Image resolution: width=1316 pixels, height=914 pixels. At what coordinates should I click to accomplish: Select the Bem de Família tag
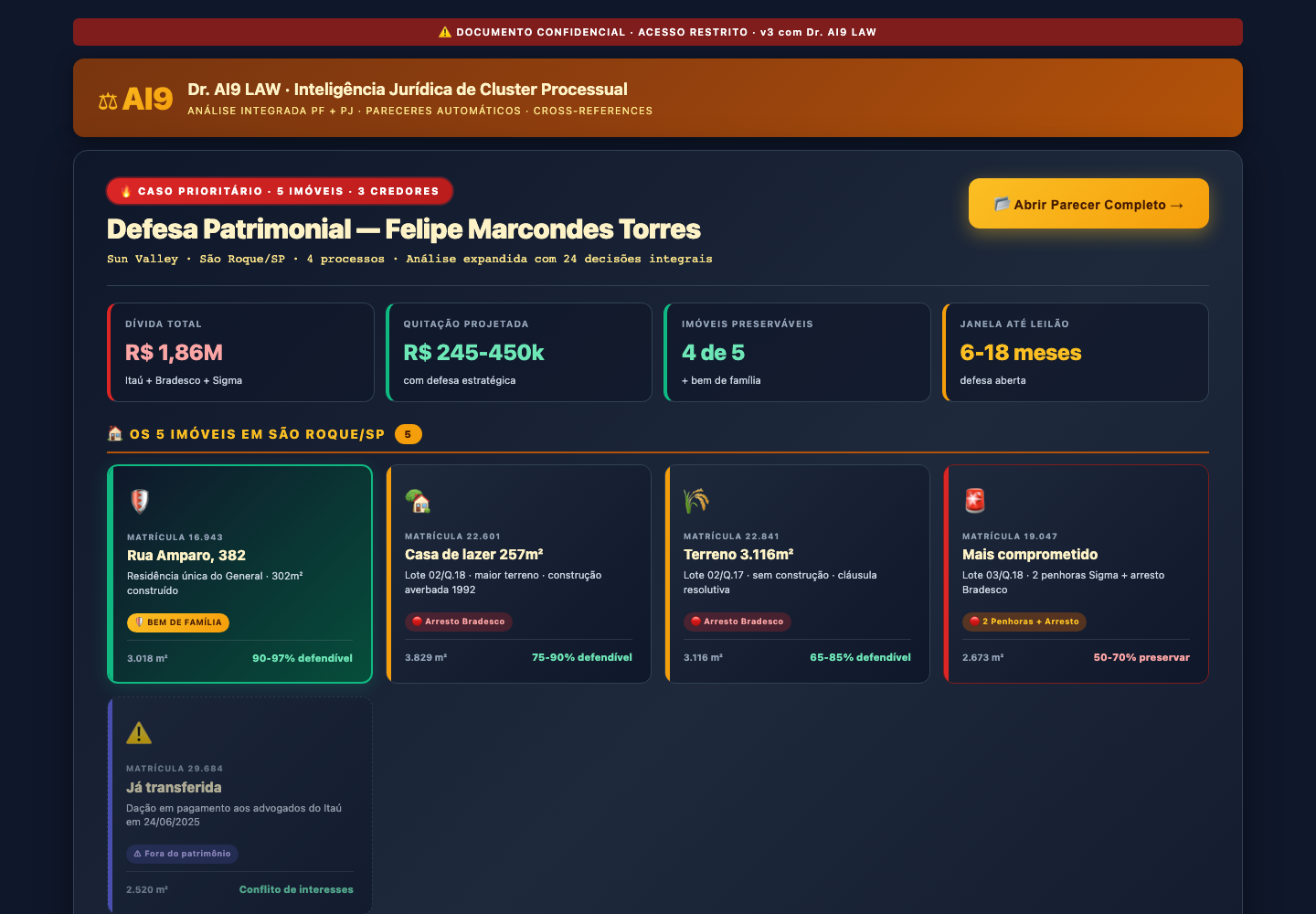point(178,622)
